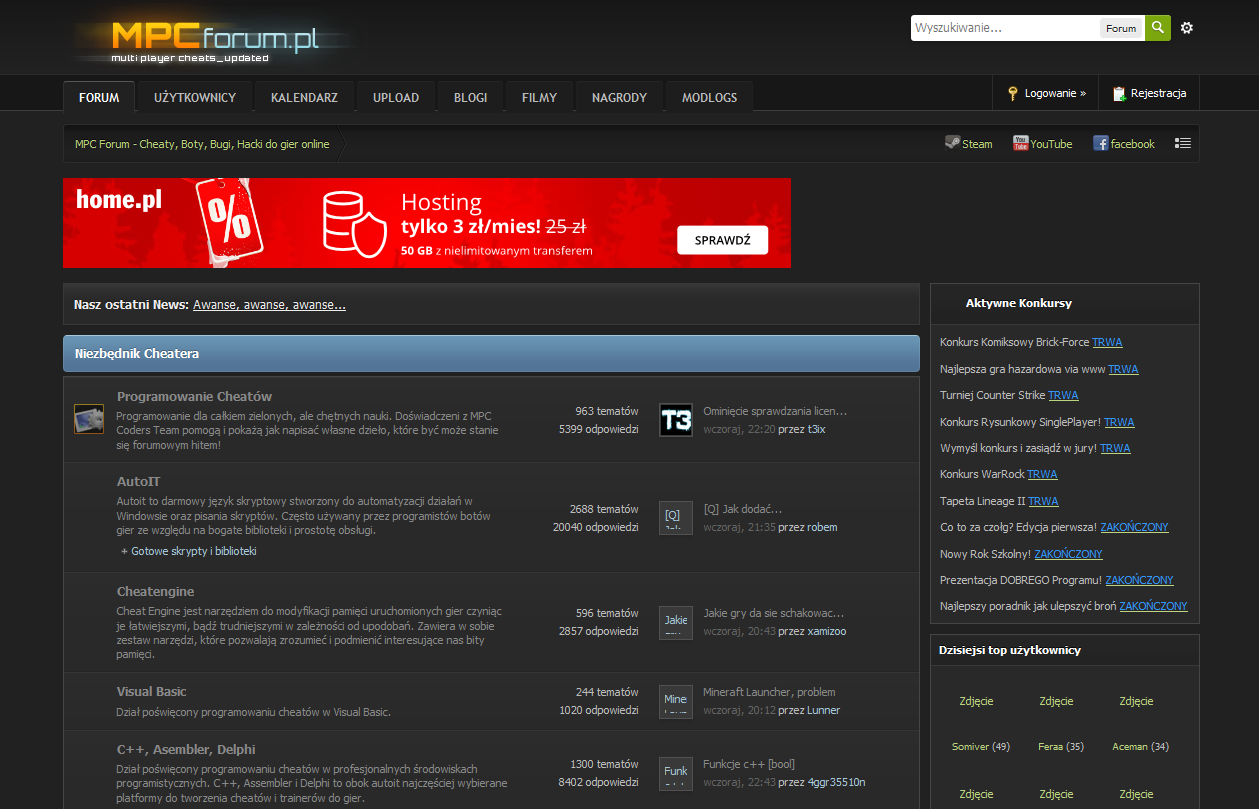Click TRWA link for Turniej Counter Strike
Viewport: 1259px width, 809px height.
coord(1063,395)
